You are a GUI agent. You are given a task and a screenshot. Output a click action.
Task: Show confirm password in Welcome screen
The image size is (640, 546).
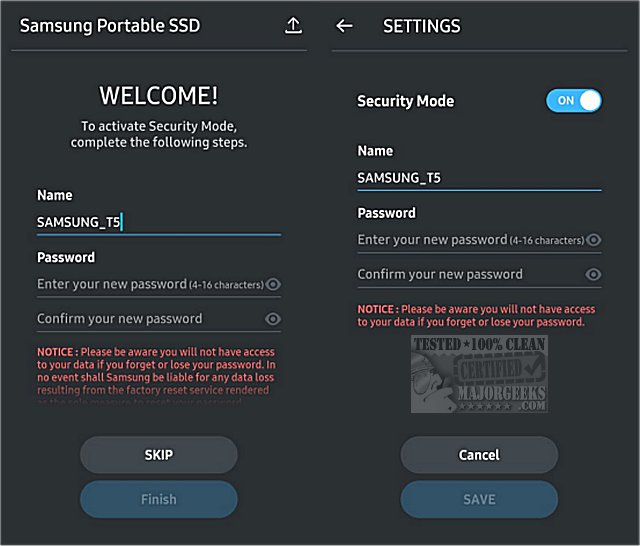tap(273, 319)
